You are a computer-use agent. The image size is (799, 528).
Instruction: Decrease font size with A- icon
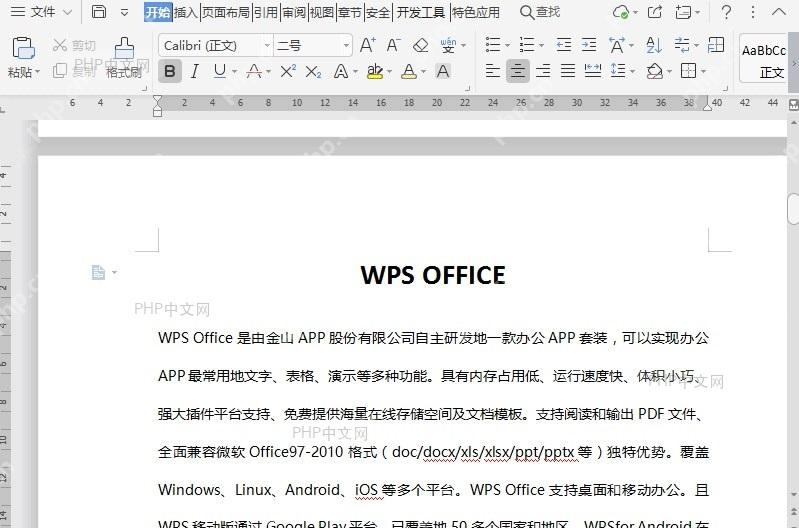pos(393,45)
